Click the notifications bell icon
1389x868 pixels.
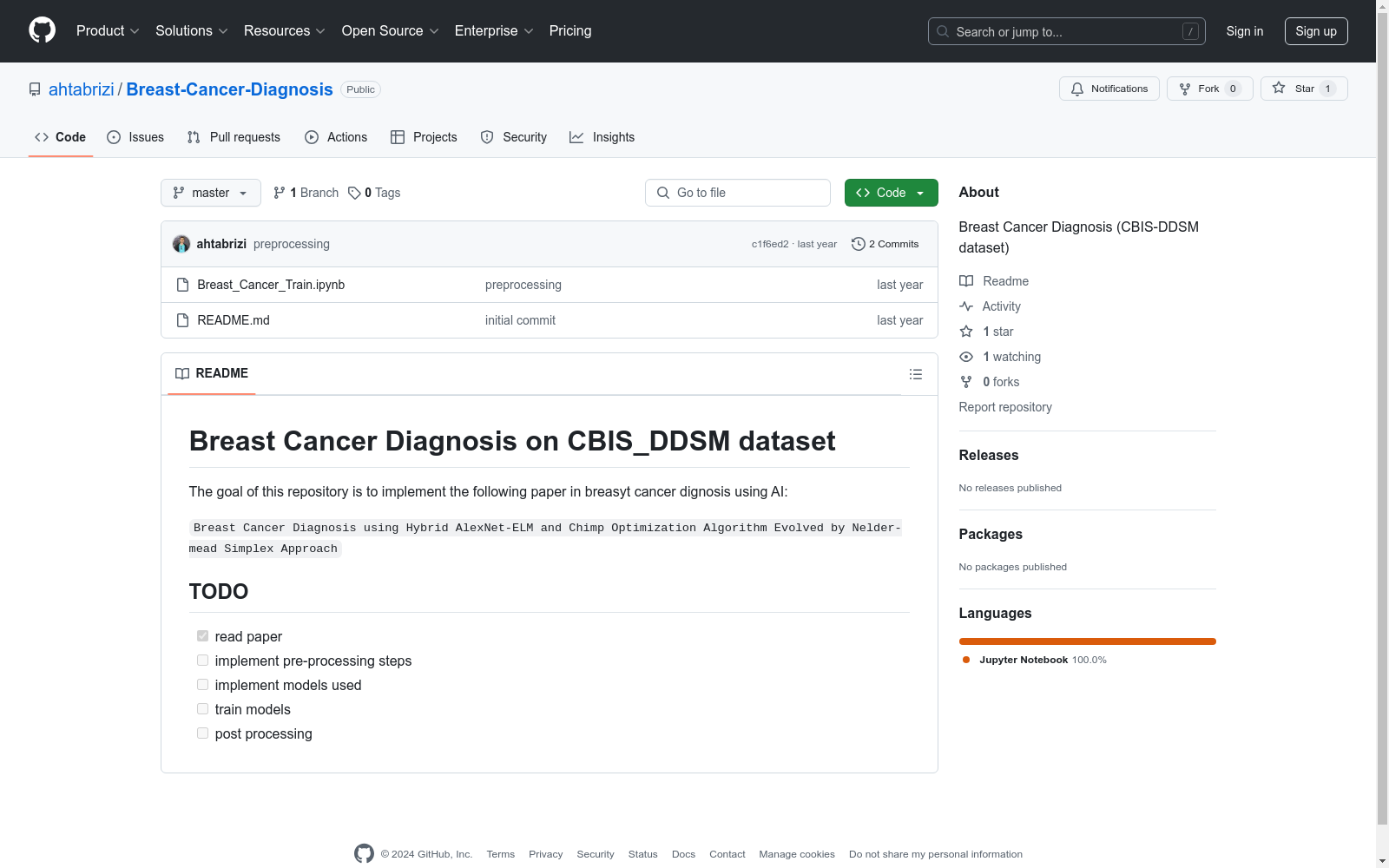pyautogui.click(x=1077, y=89)
